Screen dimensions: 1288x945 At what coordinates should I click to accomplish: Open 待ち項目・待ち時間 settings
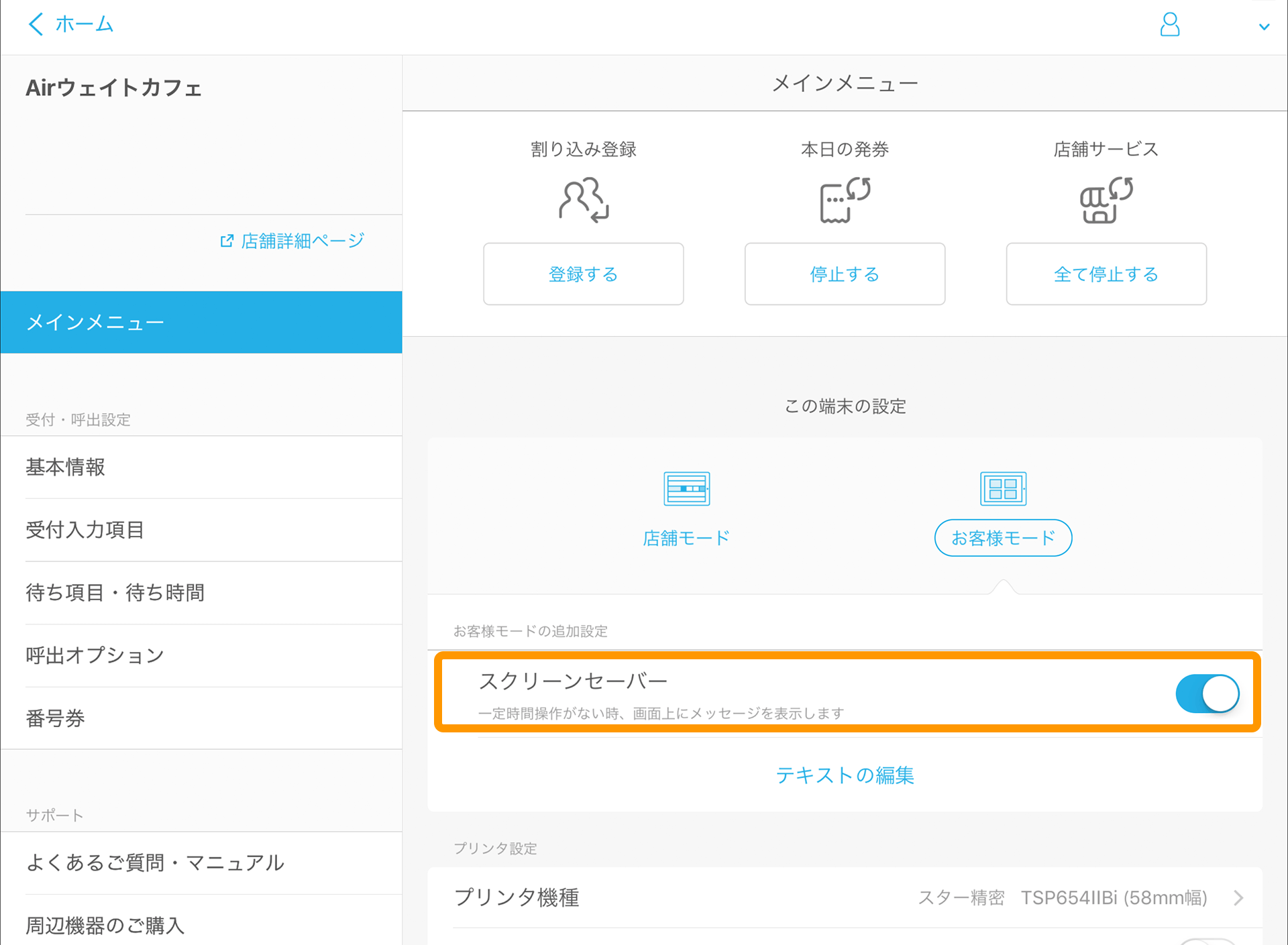(201, 593)
